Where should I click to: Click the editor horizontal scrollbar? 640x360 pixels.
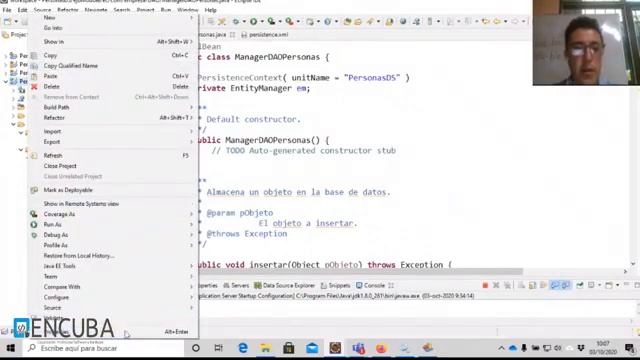tap(360, 271)
